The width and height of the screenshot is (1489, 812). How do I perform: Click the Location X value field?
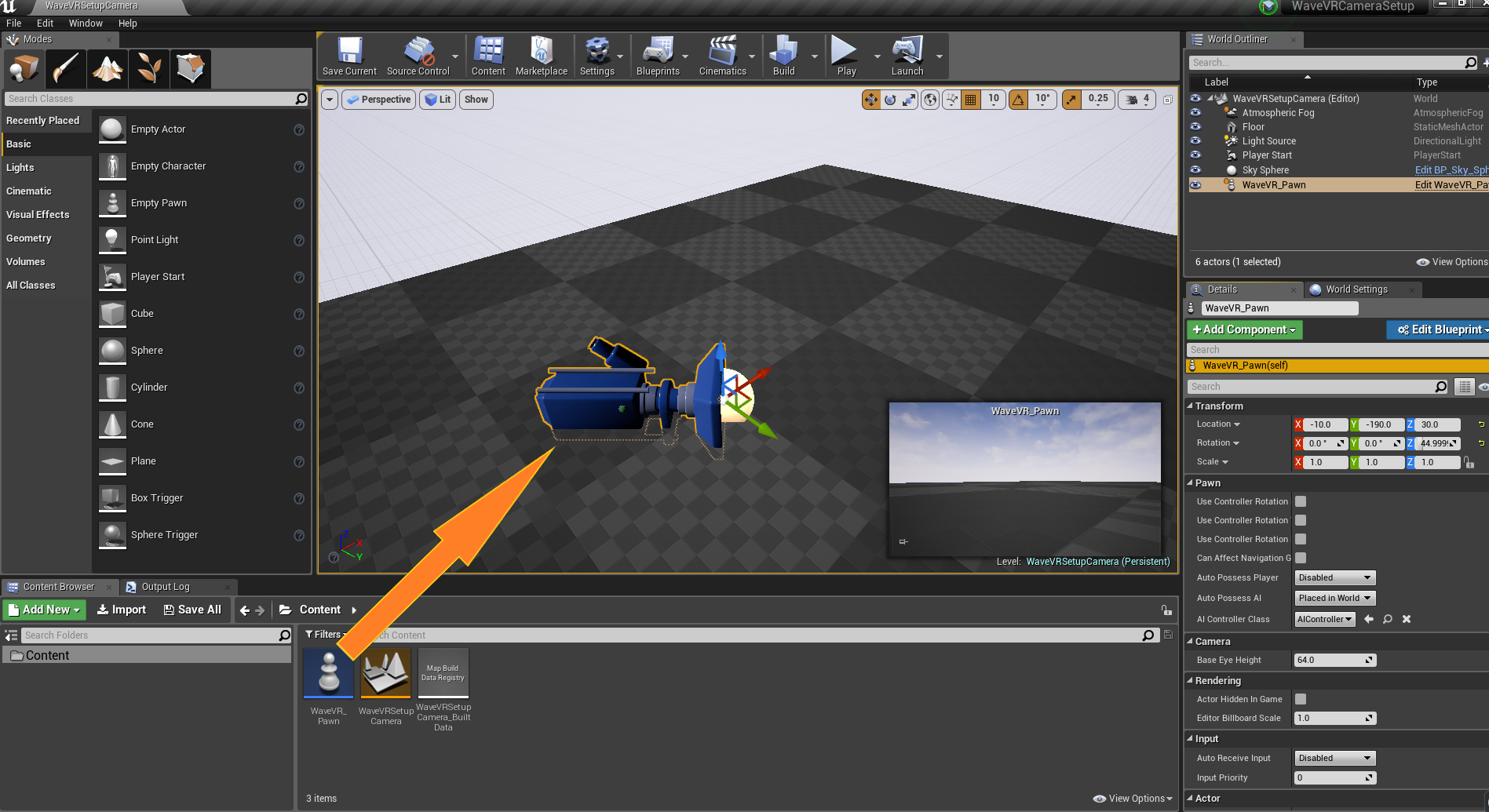(x=1326, y=424)
